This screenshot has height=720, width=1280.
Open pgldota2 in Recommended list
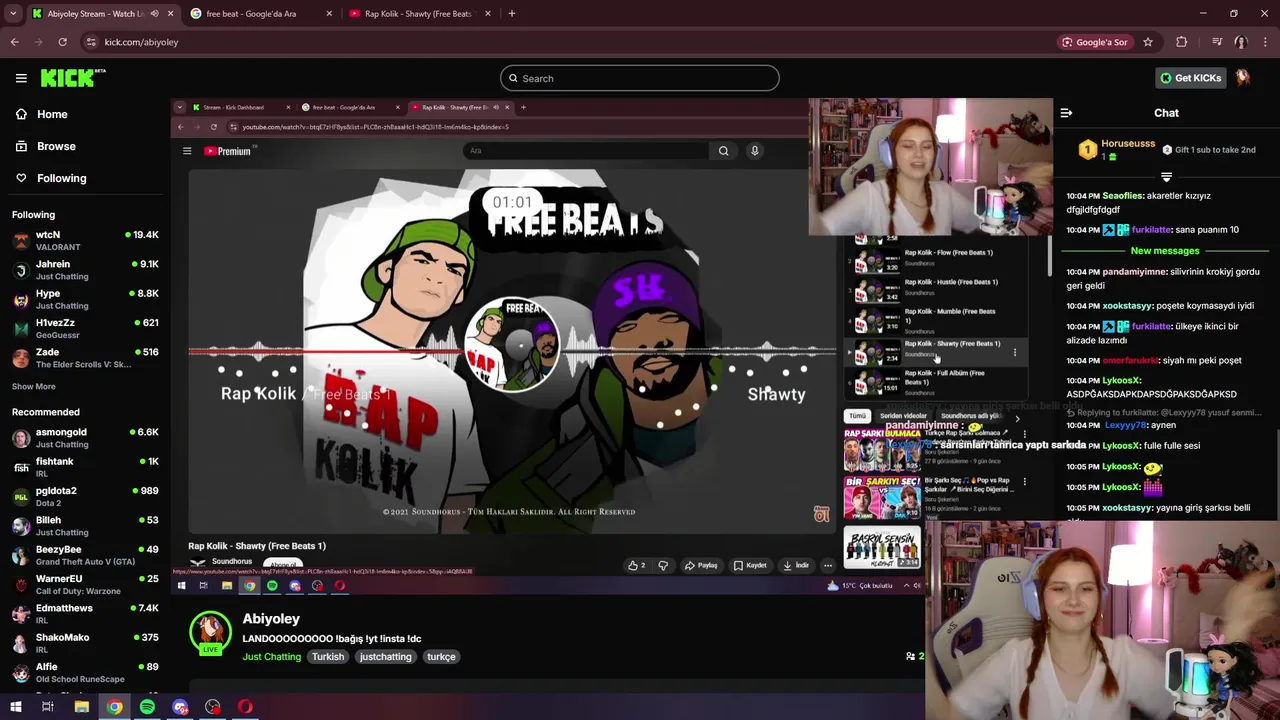coord(85,497)
